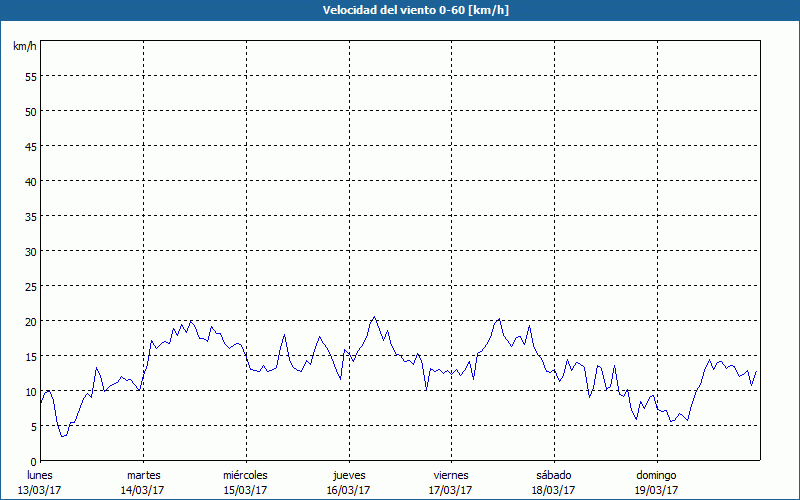Select the 'sábado' day label

pyautogui.click(x=554, y=475)
